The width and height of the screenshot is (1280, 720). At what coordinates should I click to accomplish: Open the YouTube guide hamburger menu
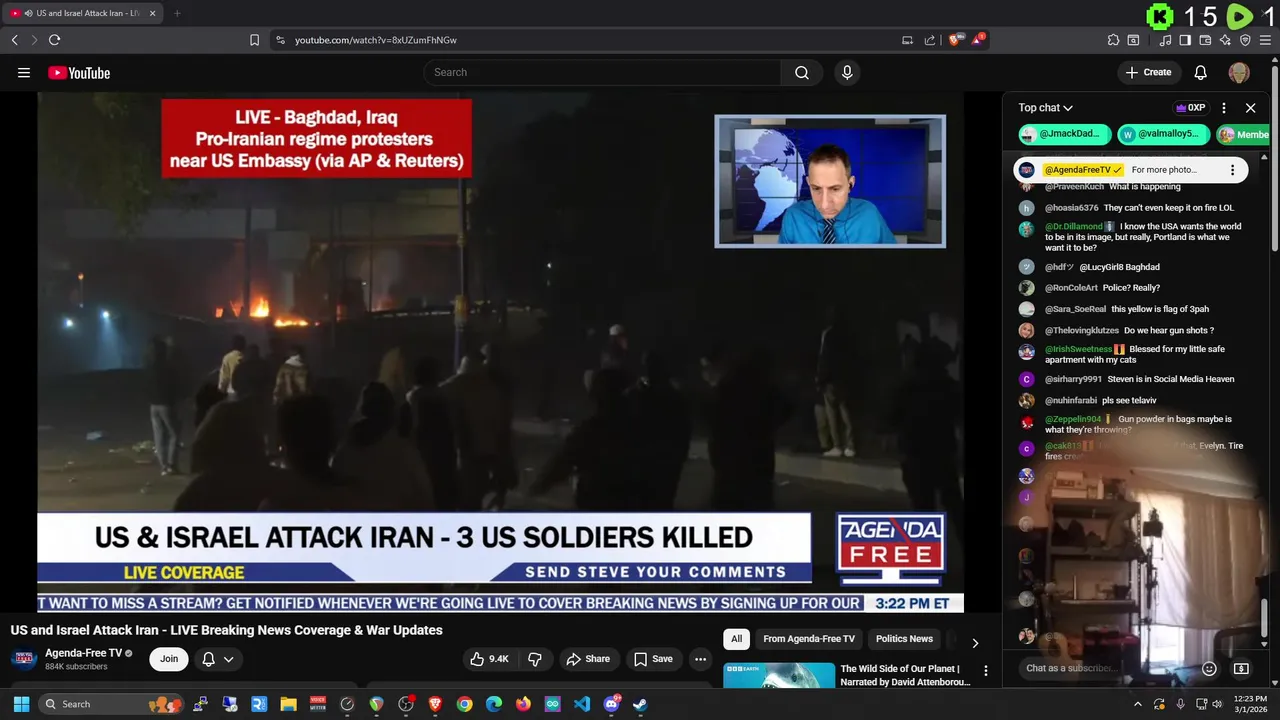(24, 72)
